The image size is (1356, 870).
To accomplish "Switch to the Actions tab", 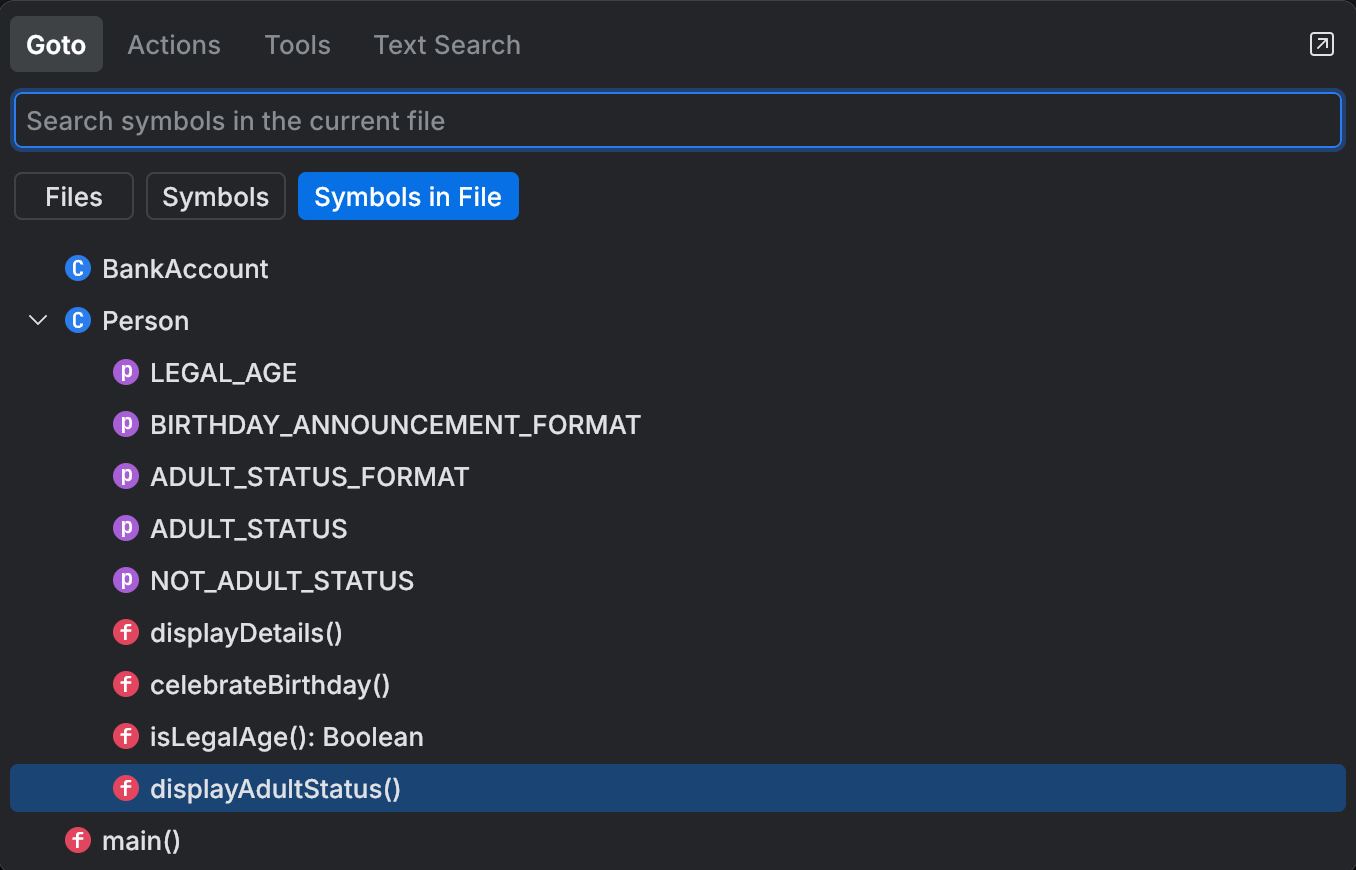I will (173, 44).
